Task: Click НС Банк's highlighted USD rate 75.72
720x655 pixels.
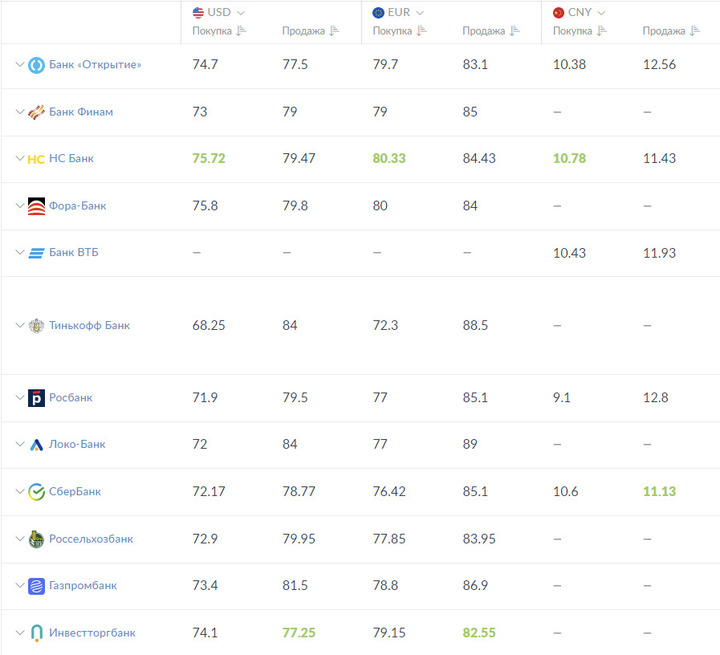Action: tap(209, 158)
